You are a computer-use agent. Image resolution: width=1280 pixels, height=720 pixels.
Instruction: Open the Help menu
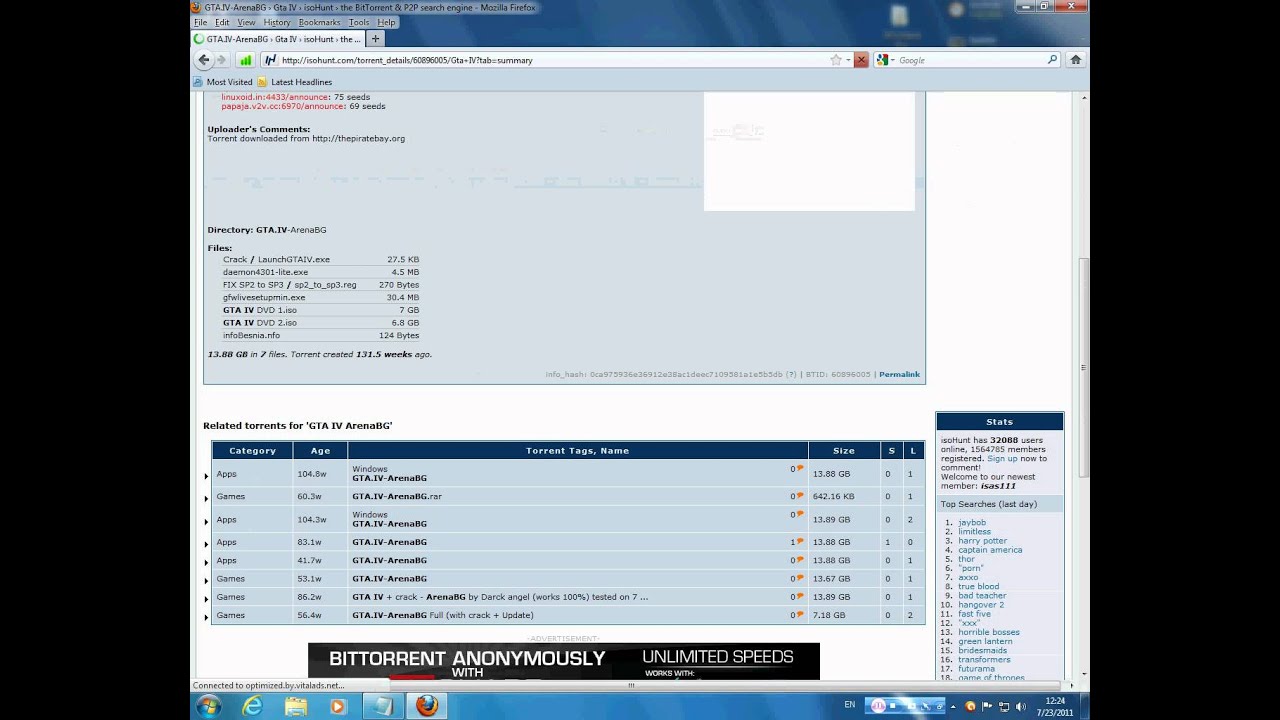coord(386,22)
